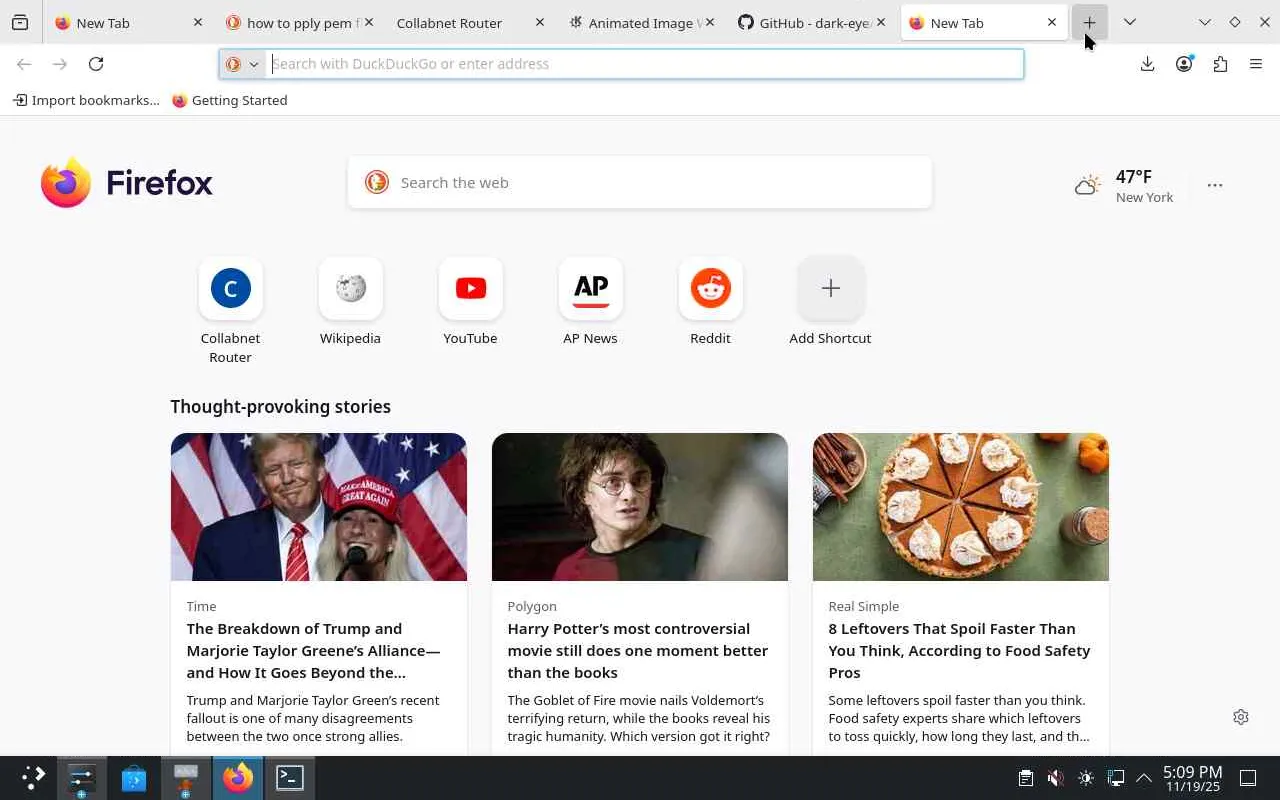
Task: Click the Search the web box
Action: 640,183
